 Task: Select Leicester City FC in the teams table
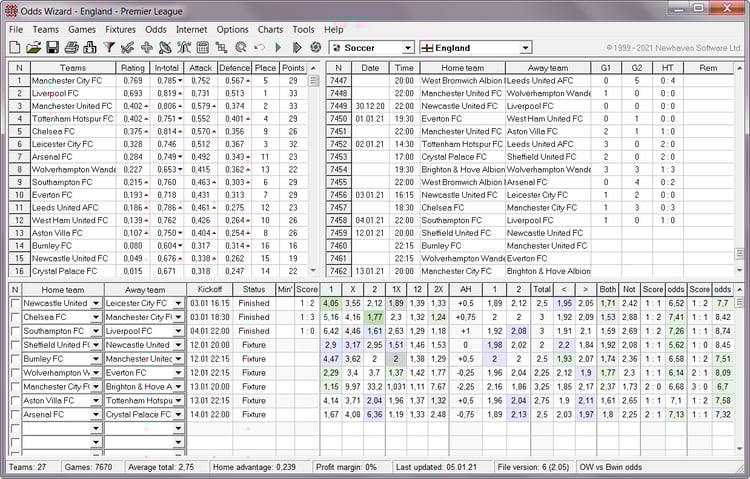click(x=62, y=144)
